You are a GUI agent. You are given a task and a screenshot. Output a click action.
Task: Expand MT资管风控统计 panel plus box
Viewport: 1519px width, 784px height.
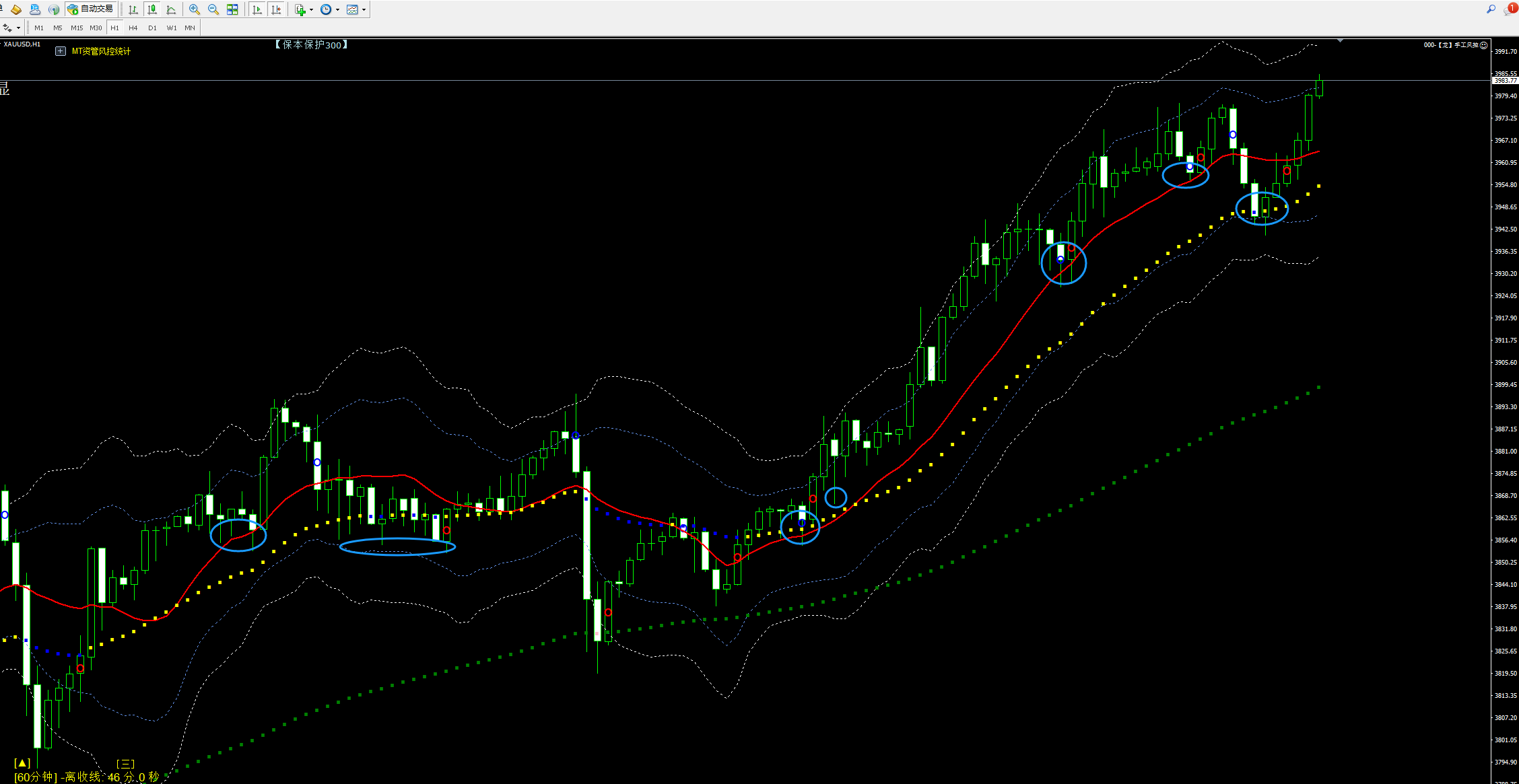pyautogui.click(x=61, y=51)
